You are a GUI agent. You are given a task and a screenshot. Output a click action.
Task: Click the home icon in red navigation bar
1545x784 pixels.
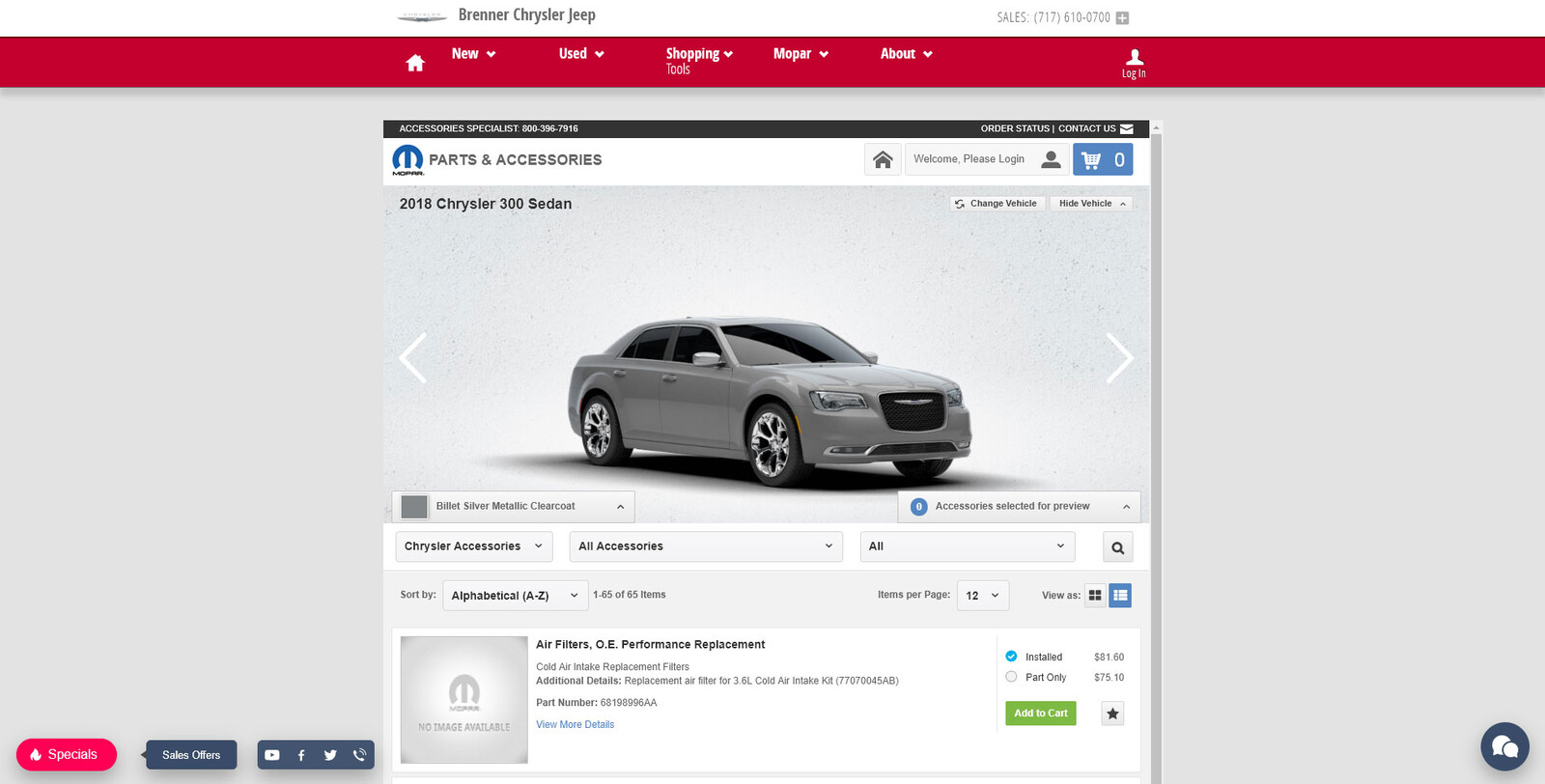pyautogui.click(x=415, y=63)
